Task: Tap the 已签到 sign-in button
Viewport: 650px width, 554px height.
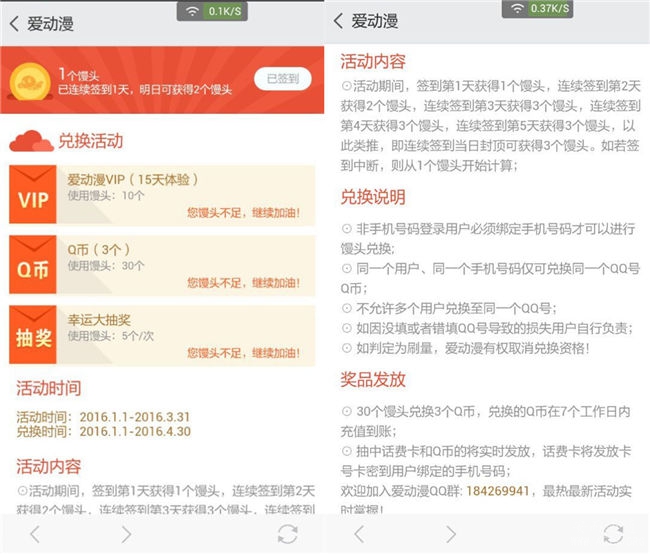Action: click(283, 78)
